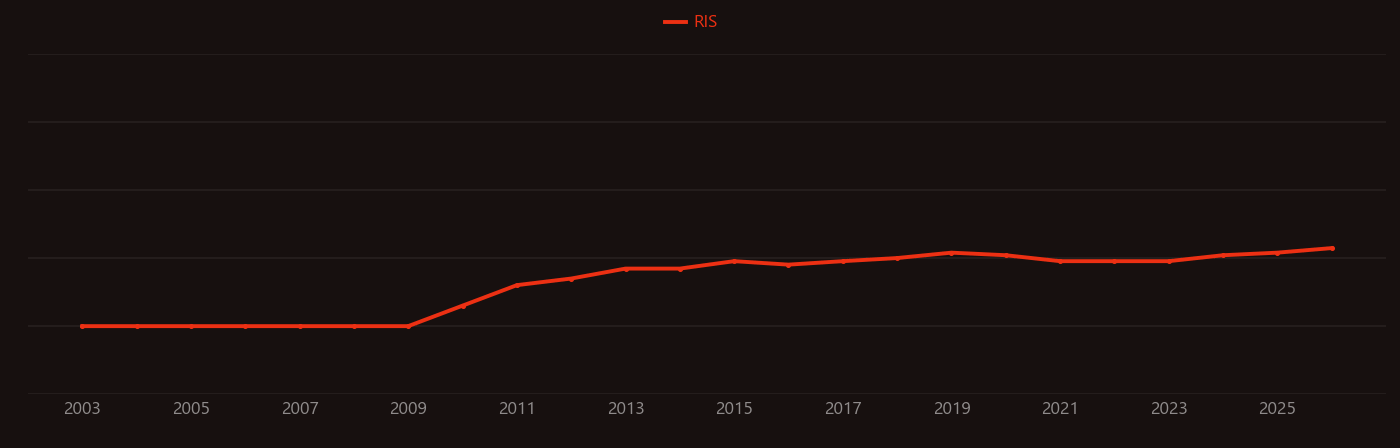
Task: Select the RIS data point at 2023
Action: pyautogui.click(x=1169, y=261)
